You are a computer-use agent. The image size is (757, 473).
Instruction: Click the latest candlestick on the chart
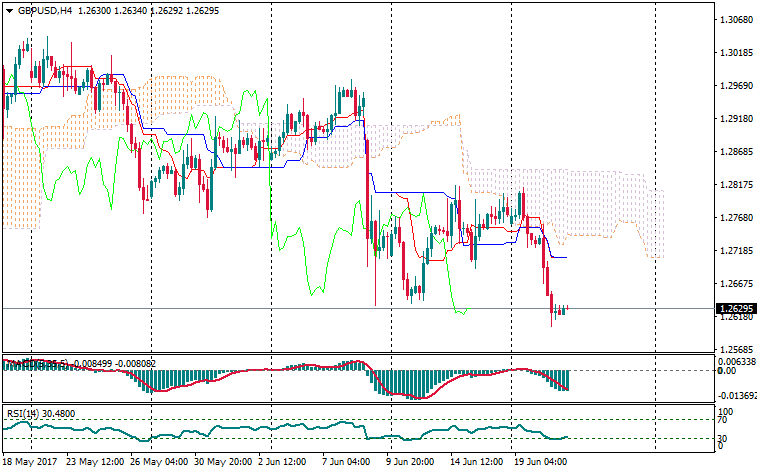click(x=566, y=310)
